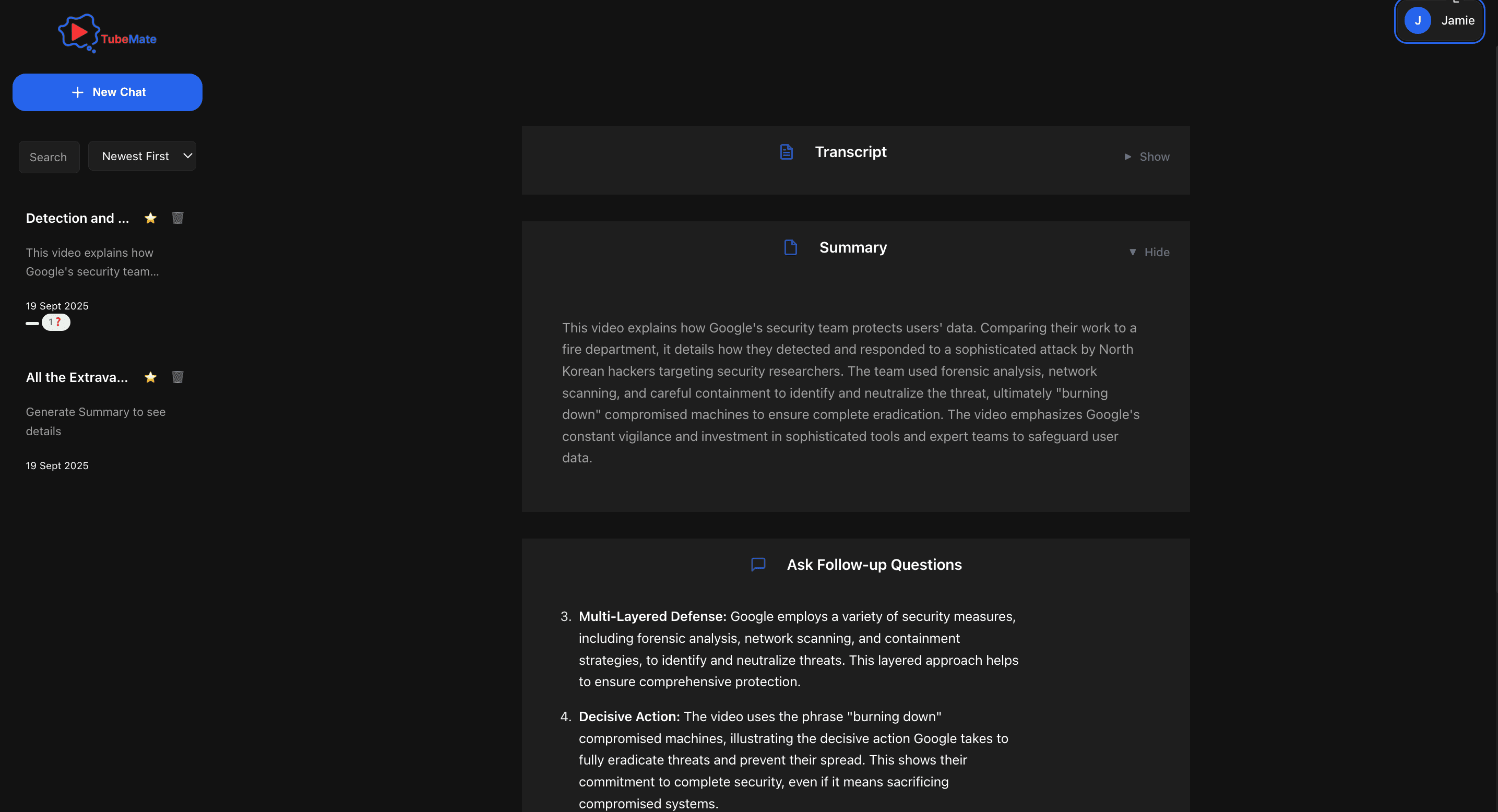The width and height of the screenshot is (1498, 812).
Task: Collapse Summary using its disclosure triangle
Action: click(x=1132, y=252)
